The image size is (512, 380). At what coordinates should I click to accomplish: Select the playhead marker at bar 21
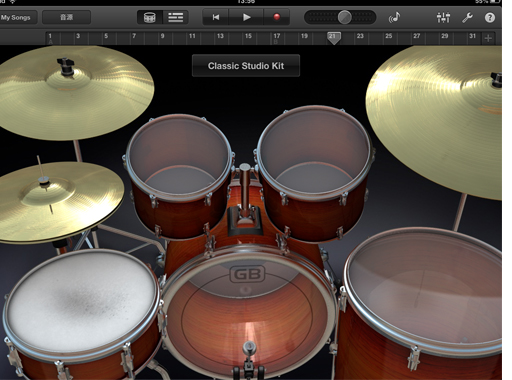pyautogui.click(x=333, y=38)
